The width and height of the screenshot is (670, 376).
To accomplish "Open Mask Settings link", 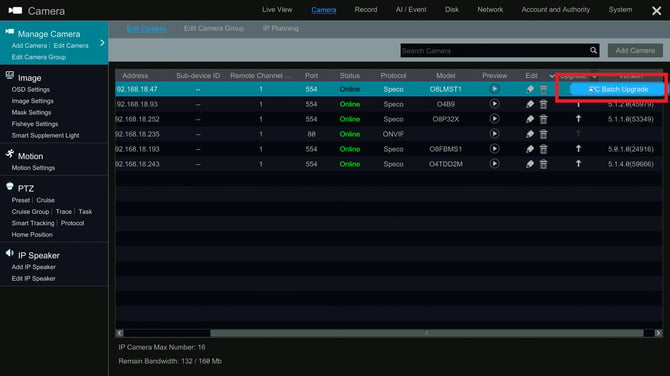I will 31,112.
